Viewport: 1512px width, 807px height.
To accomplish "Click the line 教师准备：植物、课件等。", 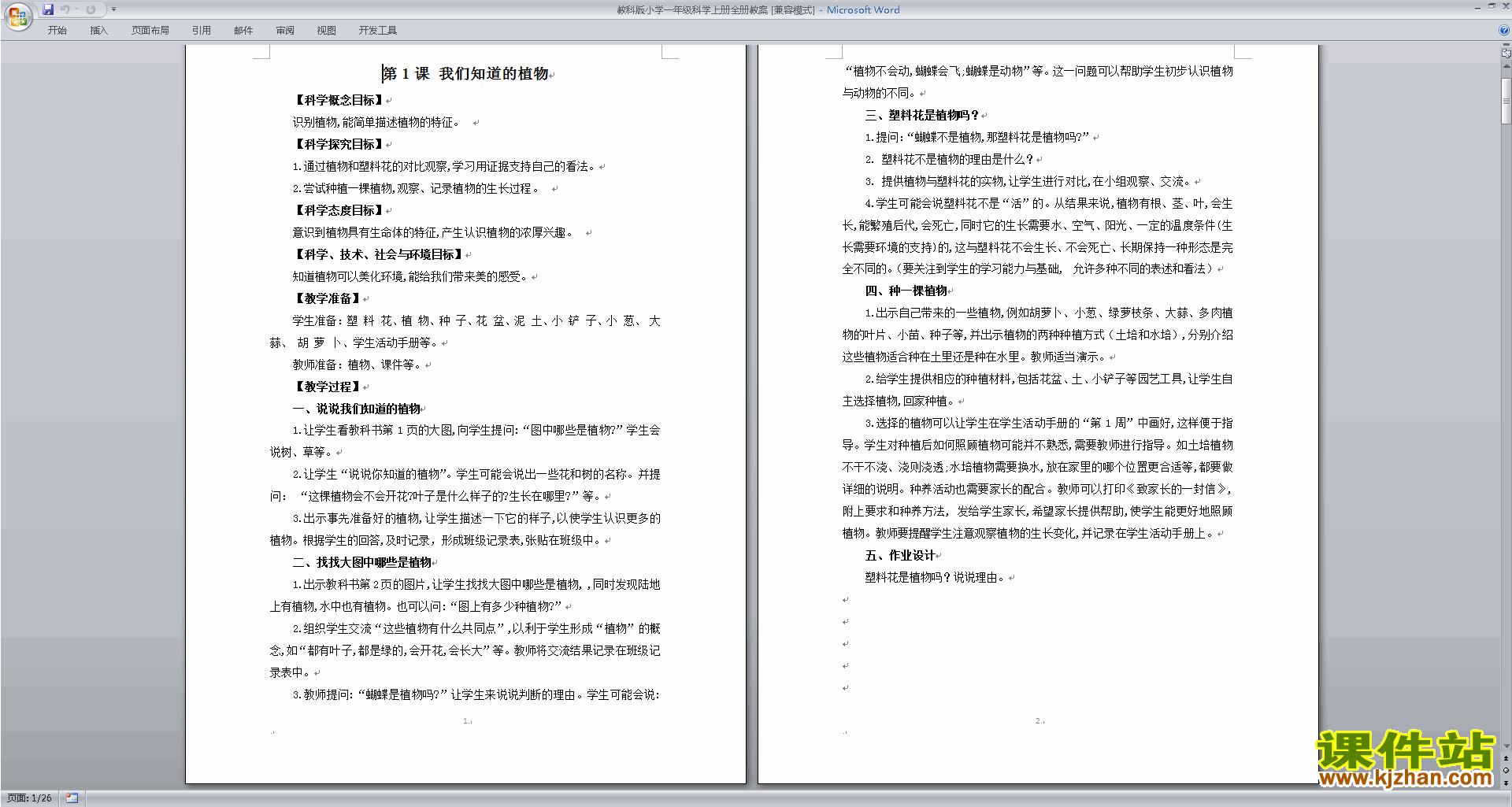I will click(x=358, y=365).
